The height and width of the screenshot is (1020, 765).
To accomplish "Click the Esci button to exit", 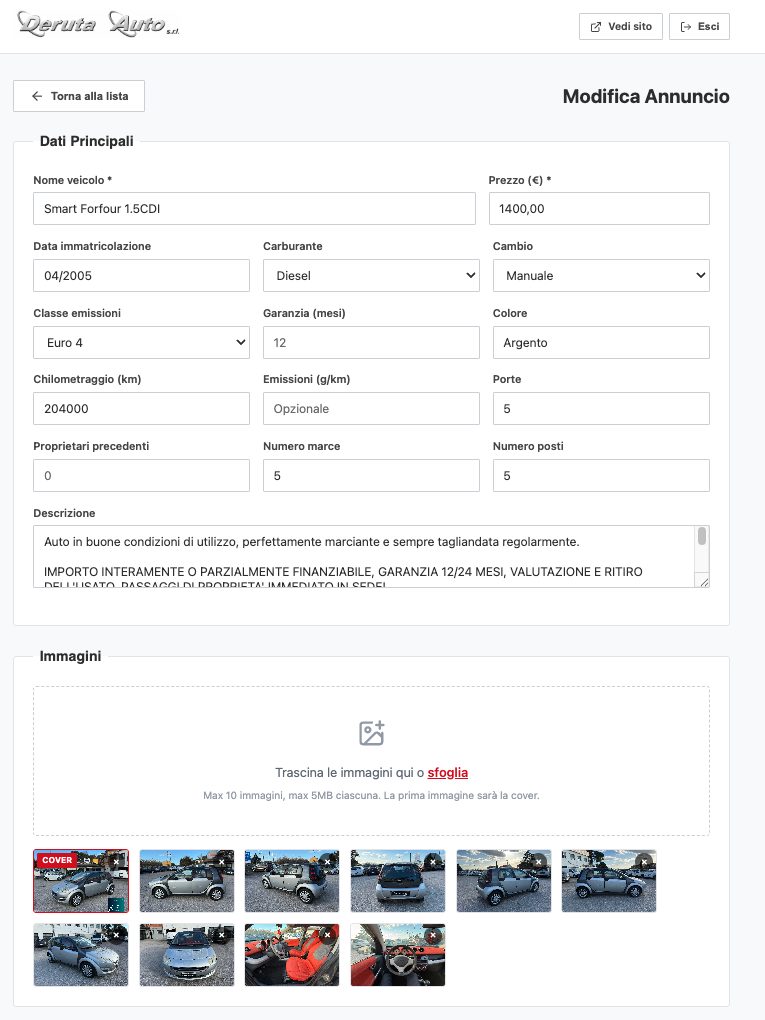I will click(699, 26).
